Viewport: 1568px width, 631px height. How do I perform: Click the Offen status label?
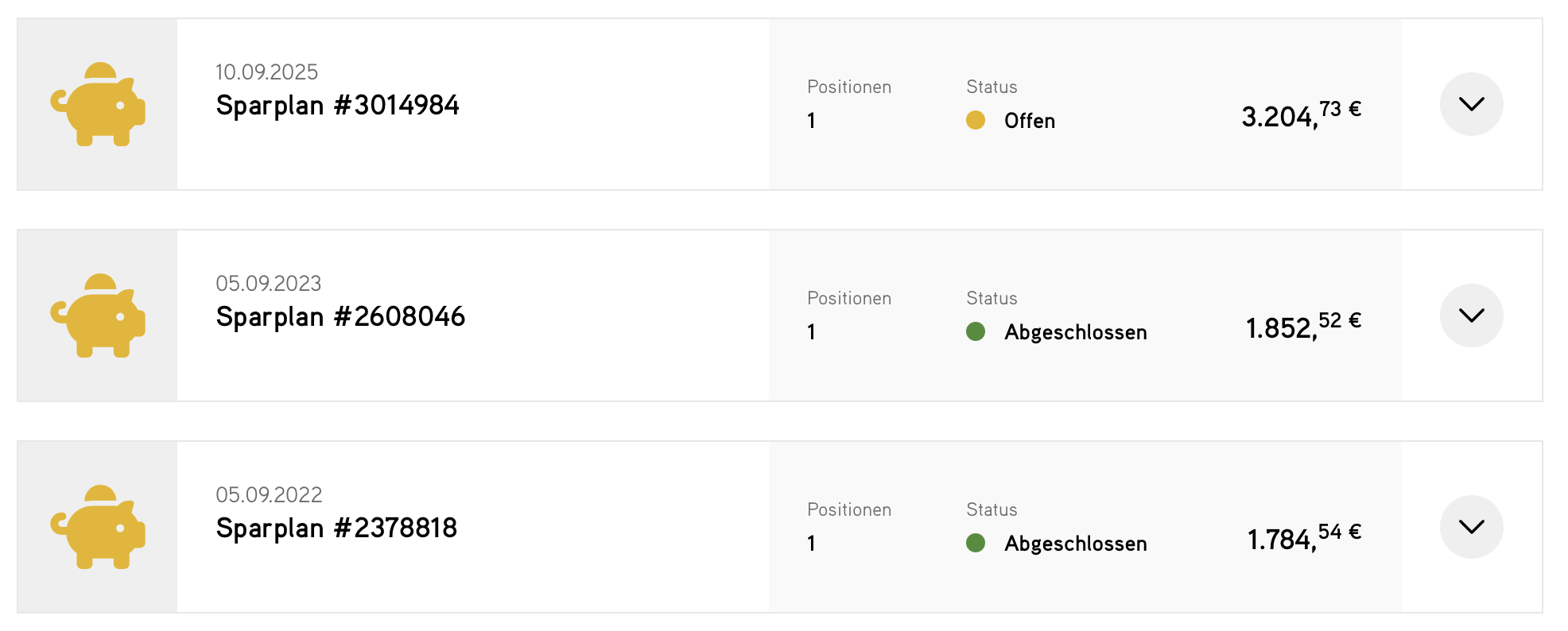(1030, 121)
